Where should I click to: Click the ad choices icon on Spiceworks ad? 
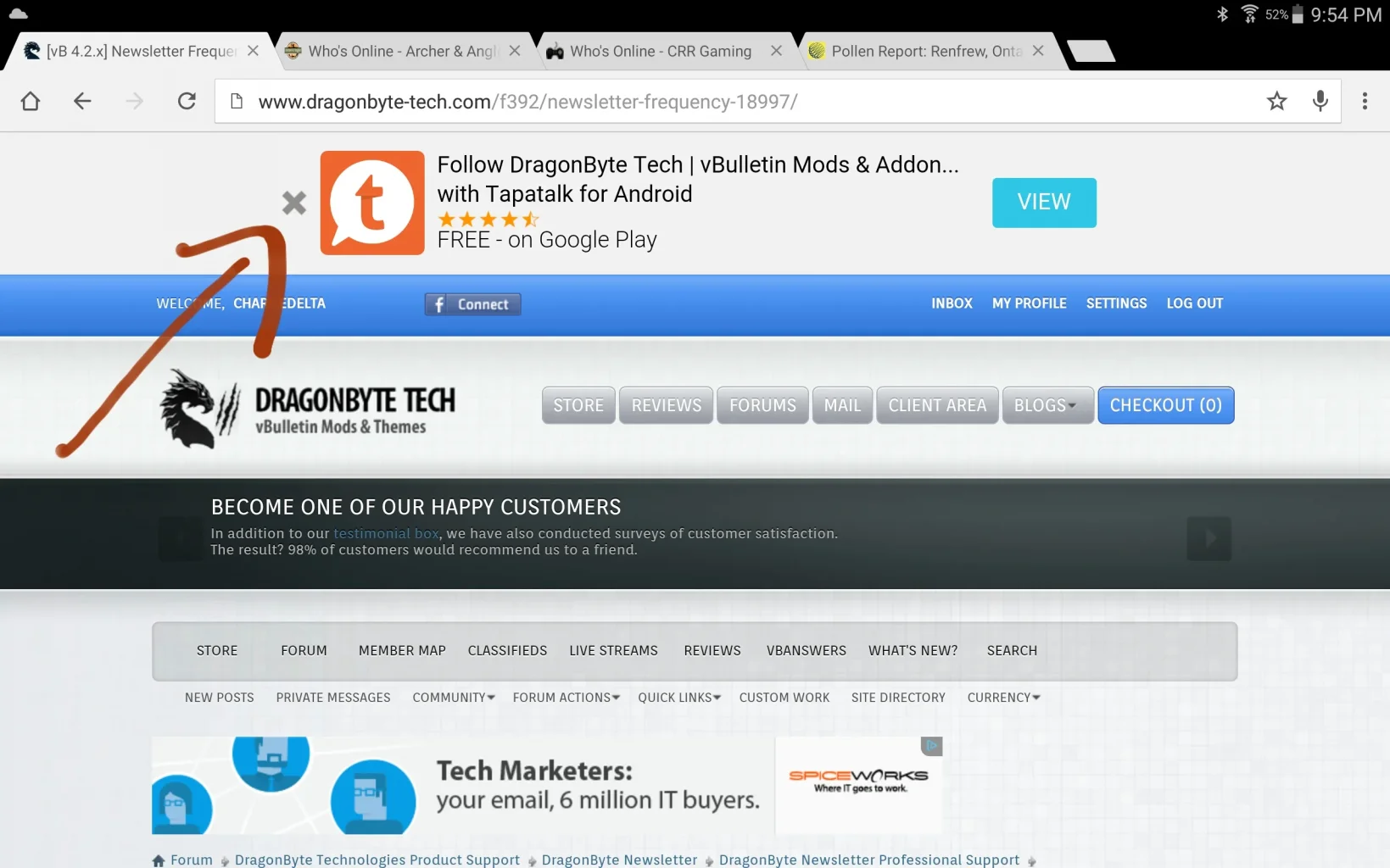932,746
